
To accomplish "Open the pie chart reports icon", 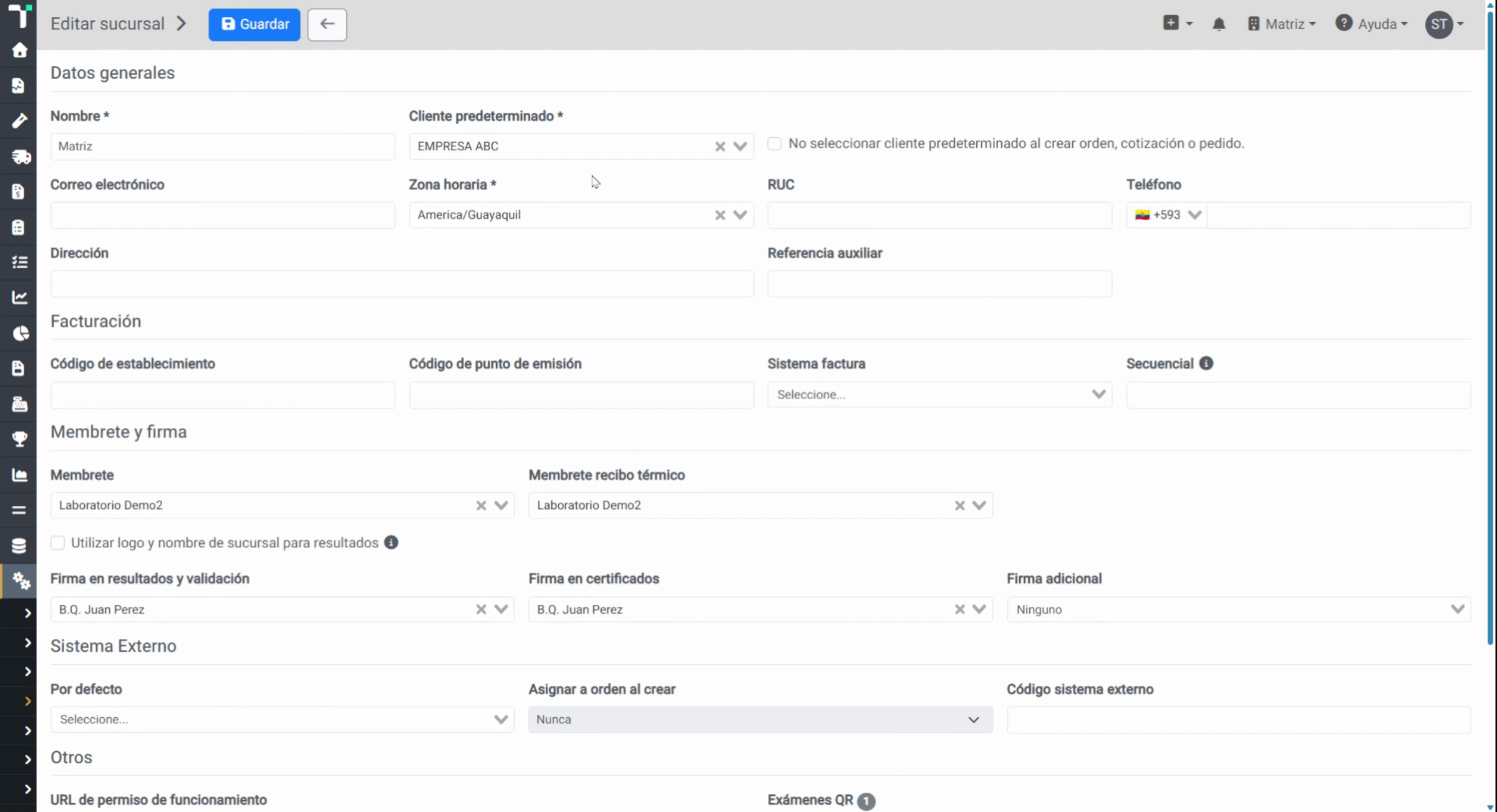I will (19, 333).
